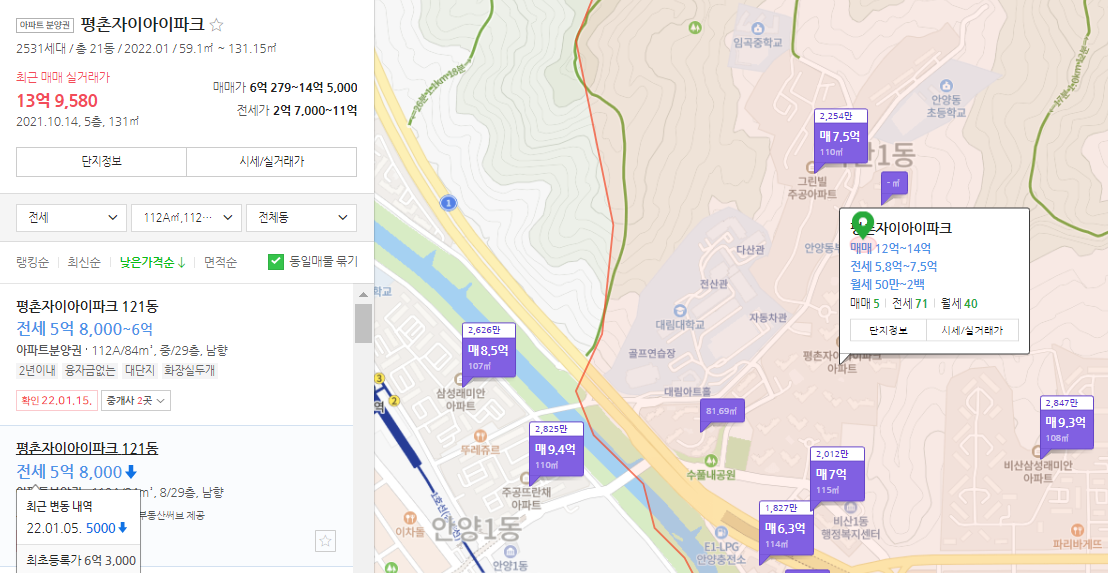Open the underlined 평촌자이아이파크 121동 listing title
Screen dimensions: 1108x573
click(87, 448)
